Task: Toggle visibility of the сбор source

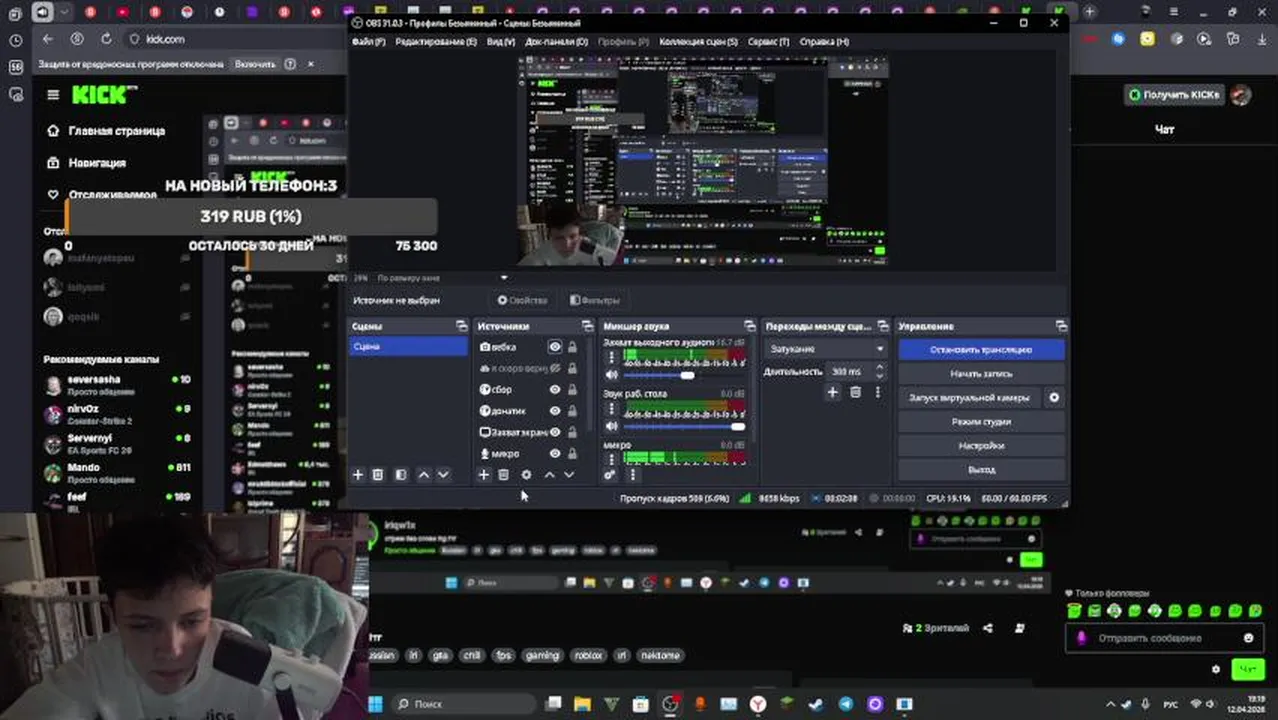Action: tap(554, 390)
